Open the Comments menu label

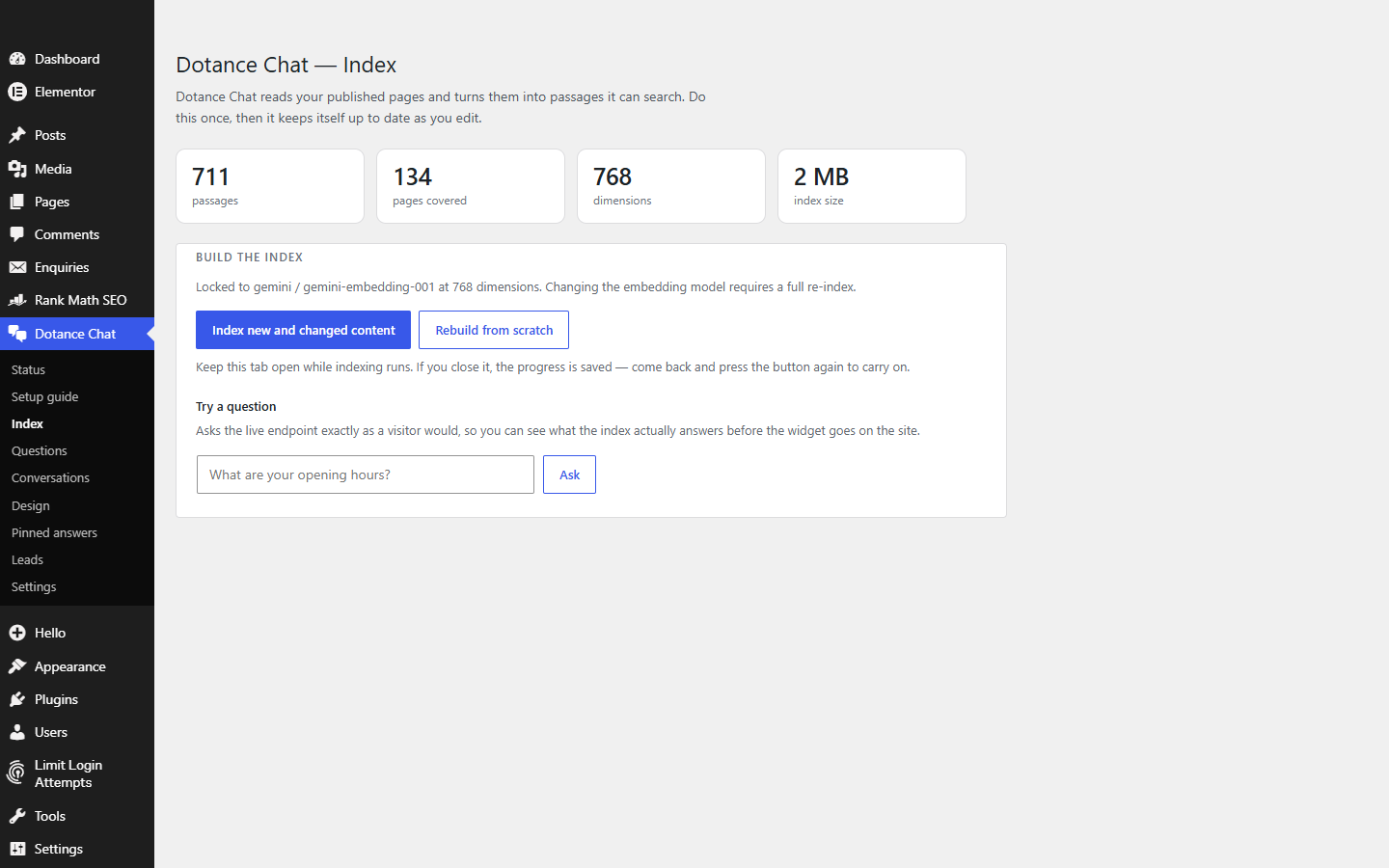click(x=67, y=234)
